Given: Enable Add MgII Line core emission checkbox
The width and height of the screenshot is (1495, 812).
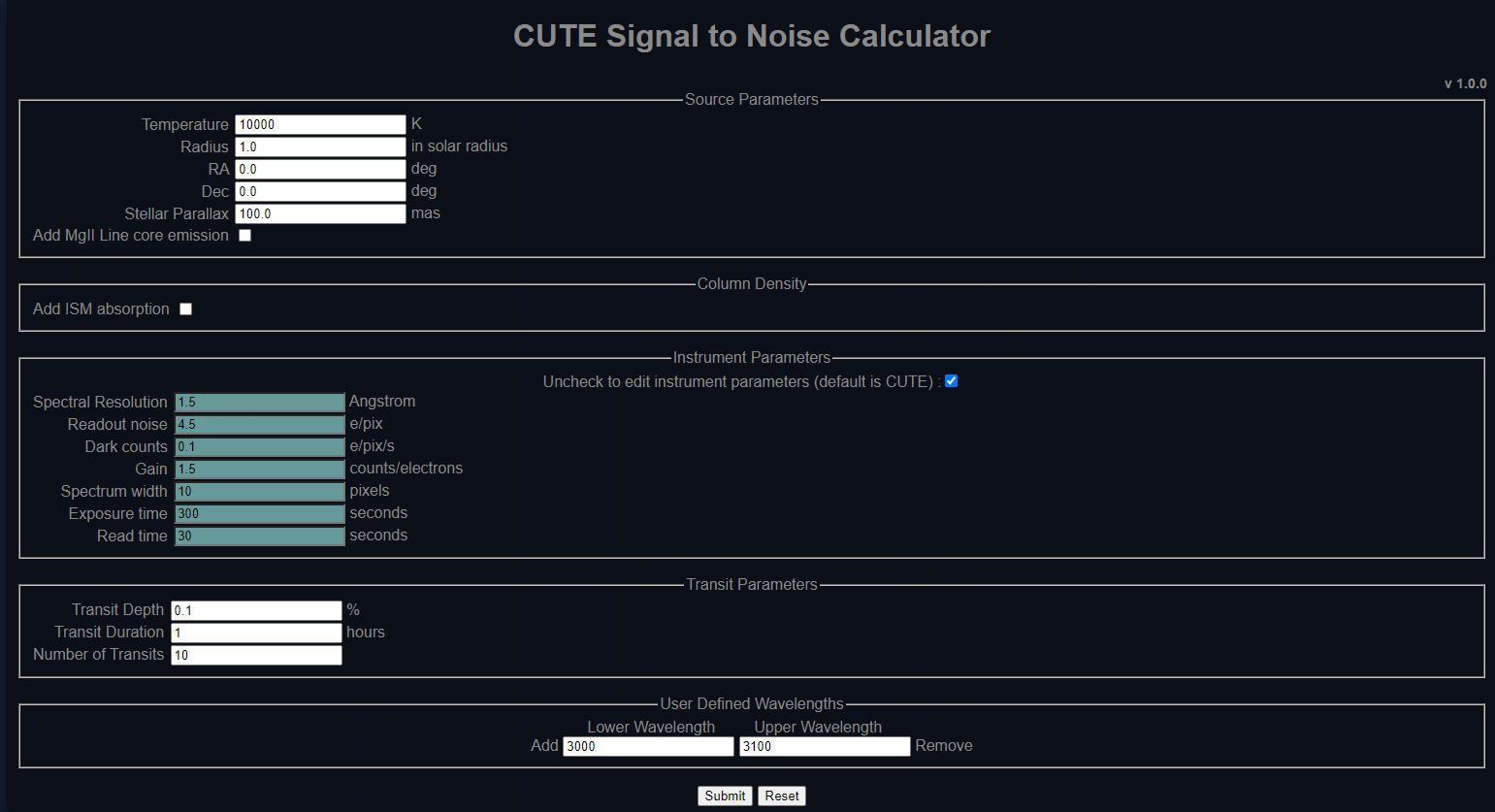Looking at the screenshot, I should pos(245,236).
